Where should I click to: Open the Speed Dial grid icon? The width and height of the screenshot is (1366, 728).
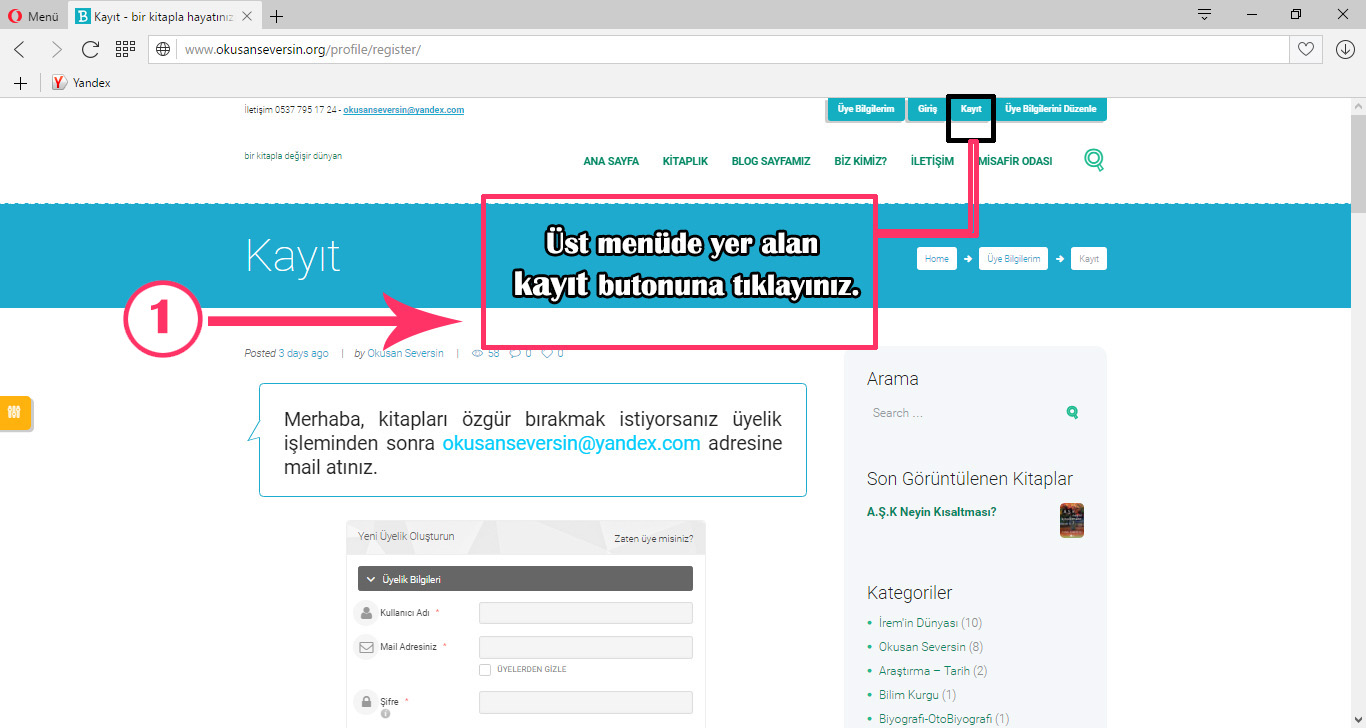(x=125, y=49)
